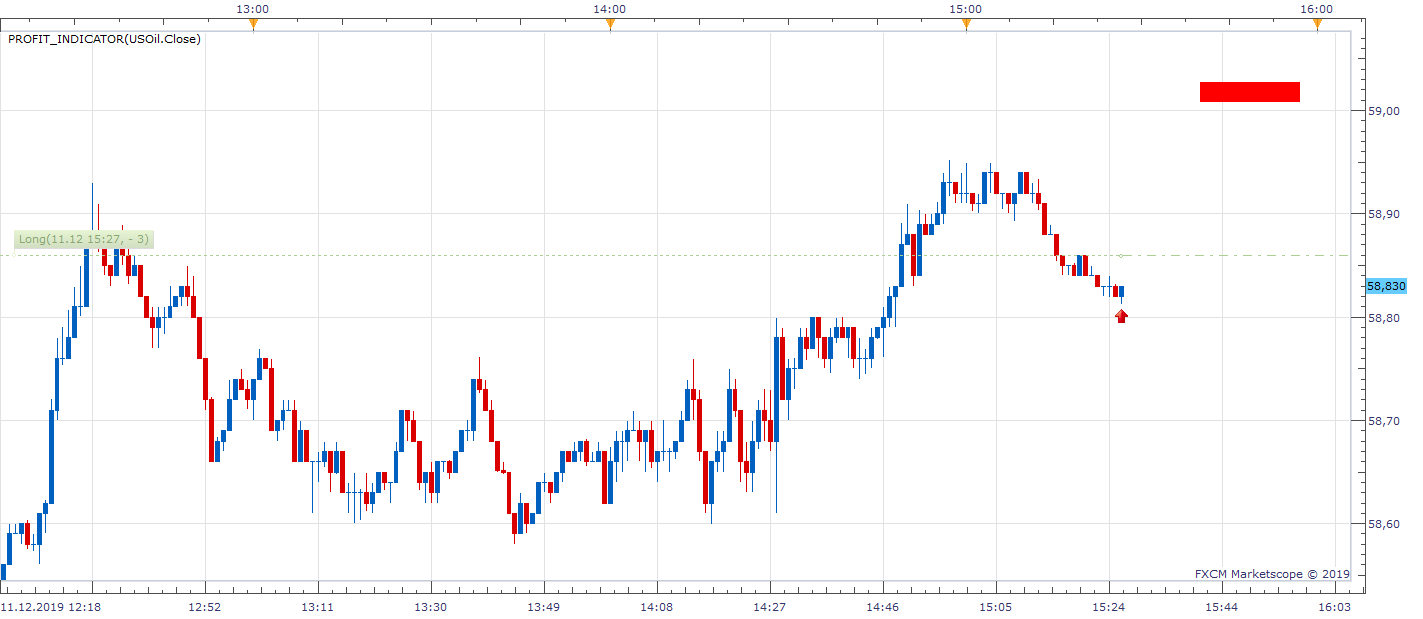Click price axis label 58,80

pos(1384,318)
